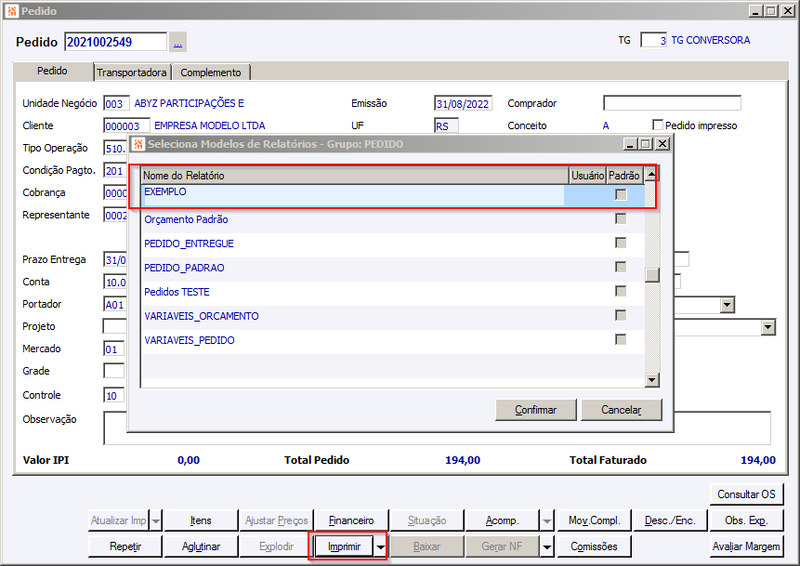Tick the Padrão checkbox for VARIAVEIS_PEDIDO
The image size is (800, 566).
pyautogui.click(x=620, y=339)
